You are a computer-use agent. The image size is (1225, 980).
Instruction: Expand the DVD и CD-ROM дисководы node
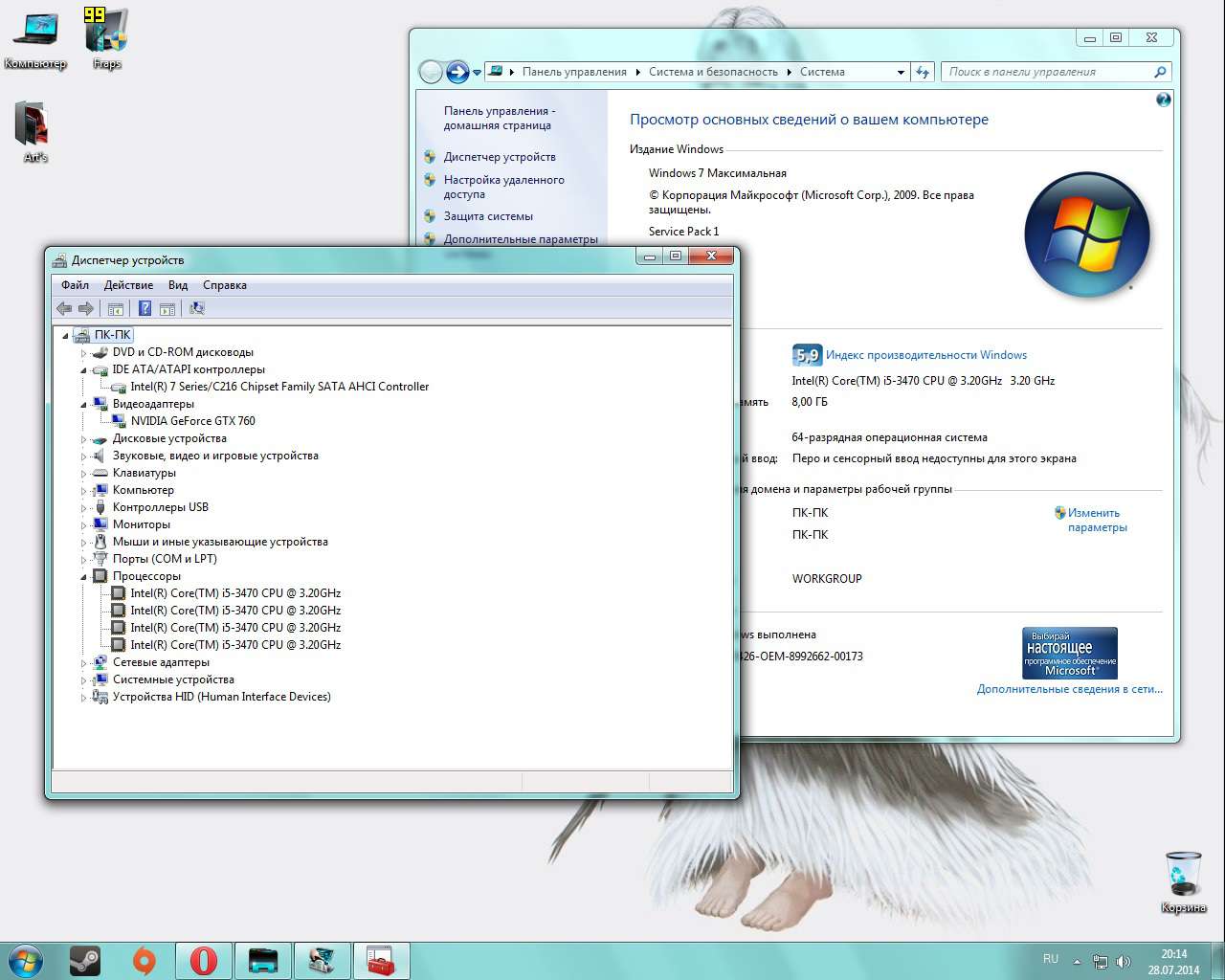(84, 353)
